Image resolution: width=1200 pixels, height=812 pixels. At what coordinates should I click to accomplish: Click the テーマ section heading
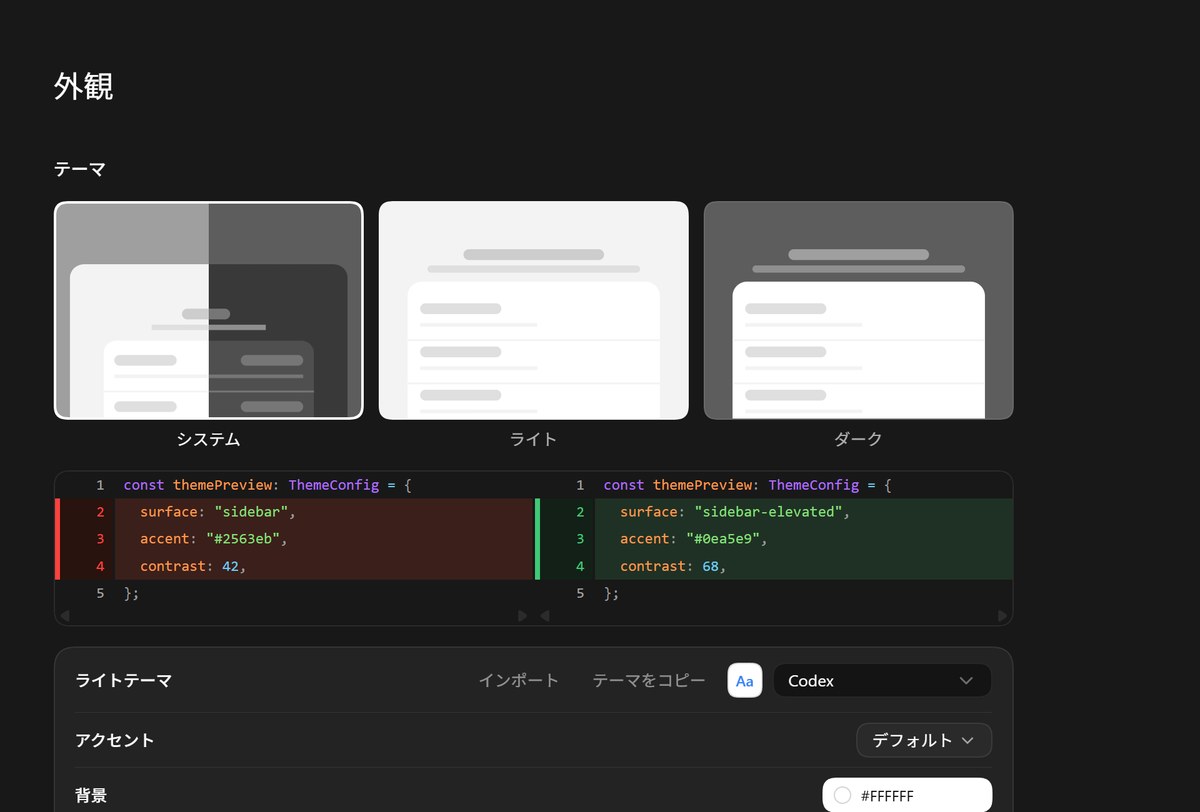point(80,169)
